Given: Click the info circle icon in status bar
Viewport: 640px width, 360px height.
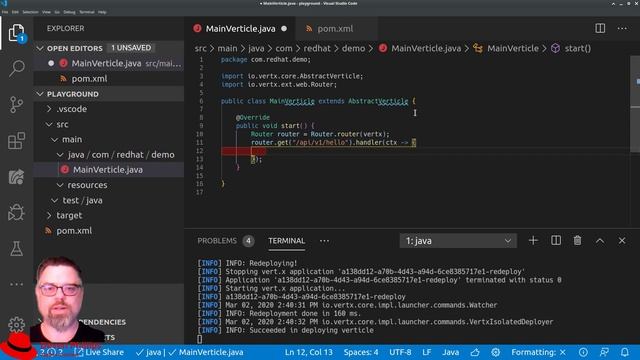Looking at the screenshot, I should pyautogui.click(x=583, y=352).
